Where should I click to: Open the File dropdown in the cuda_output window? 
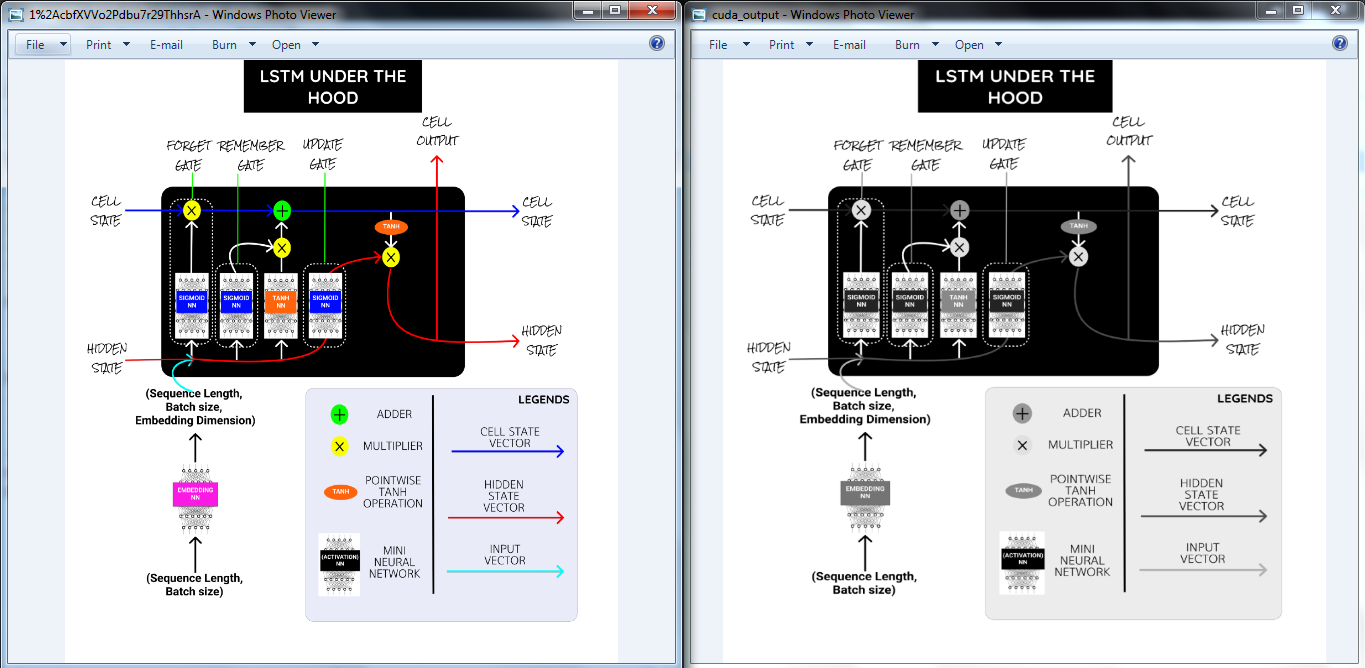coord(726,45)
